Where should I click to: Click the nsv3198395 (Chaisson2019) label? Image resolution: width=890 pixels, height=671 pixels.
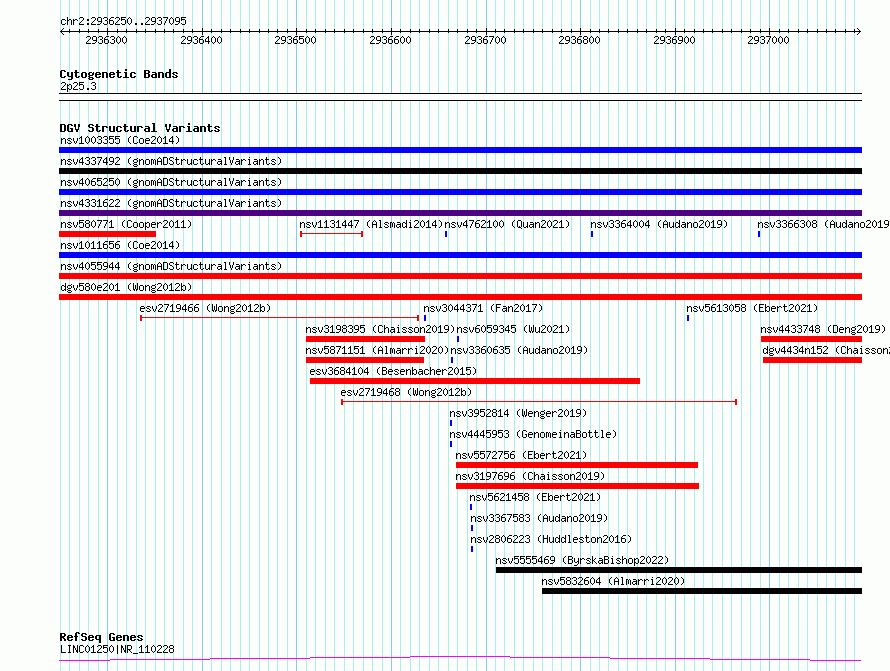(380, 329)
